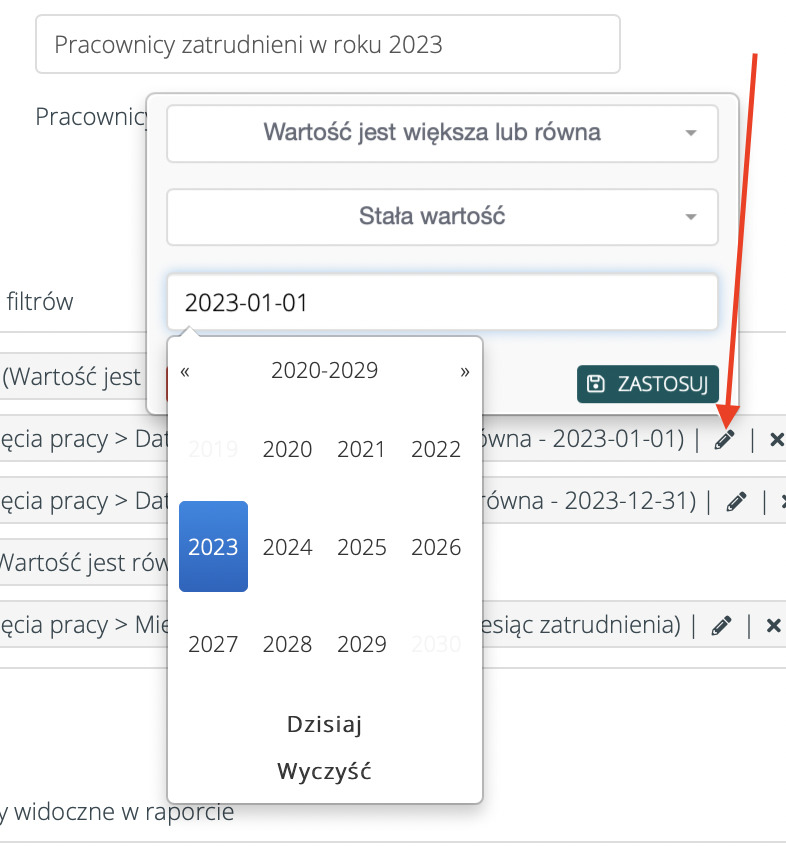Edit the filter ending with 2023-01-01
The image size is (786, 848).
[x=723, y=441]
